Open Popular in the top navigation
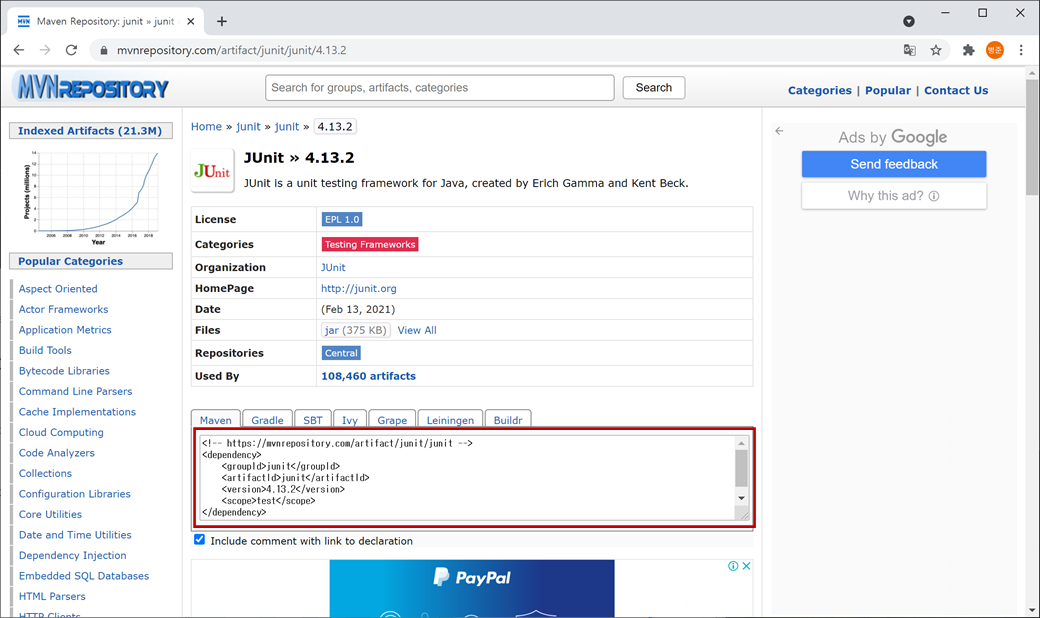Image resolution: width=1040 pixels, height=618 pixels. 887,90
